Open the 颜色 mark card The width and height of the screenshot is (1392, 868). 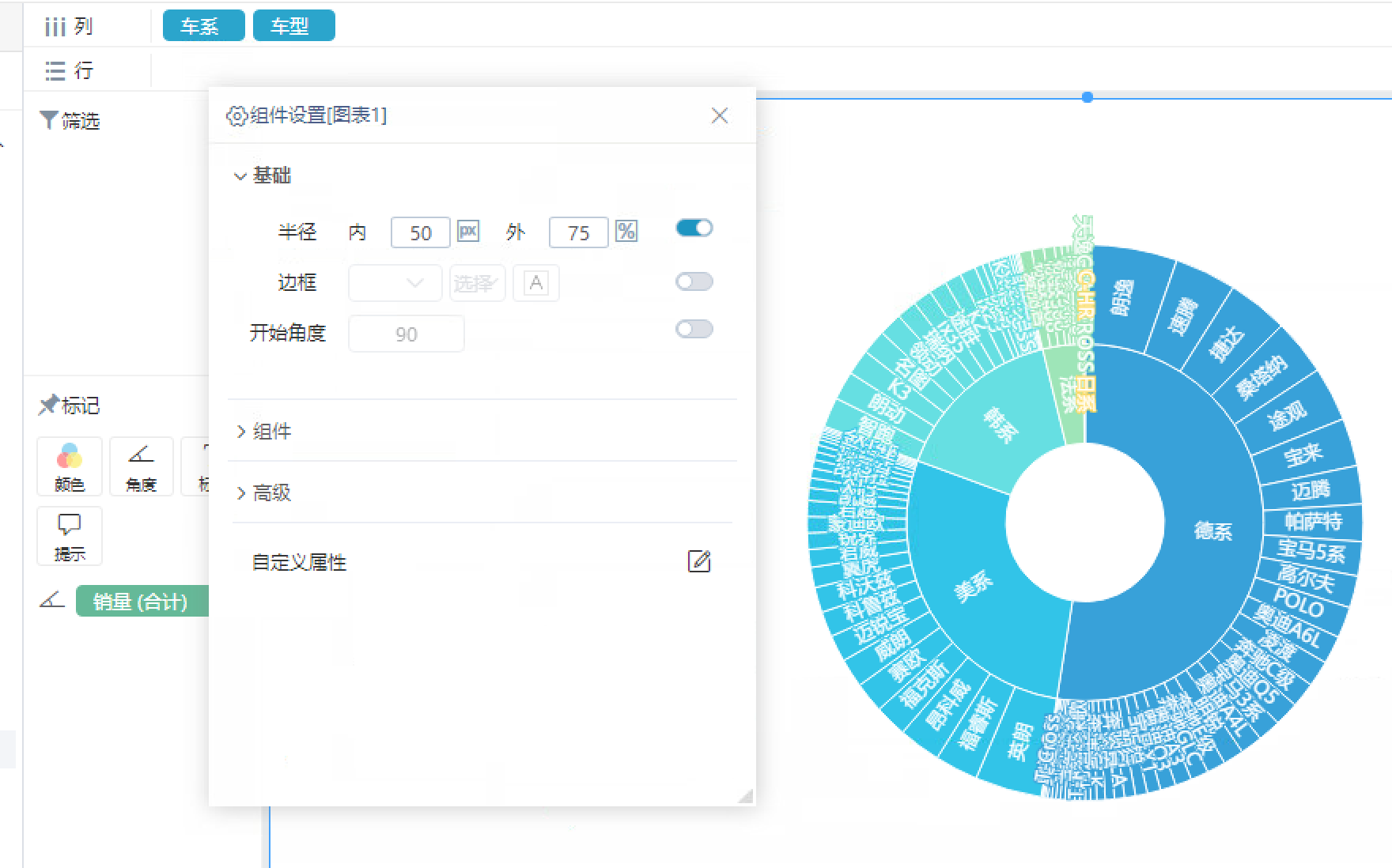click(70, 466)
